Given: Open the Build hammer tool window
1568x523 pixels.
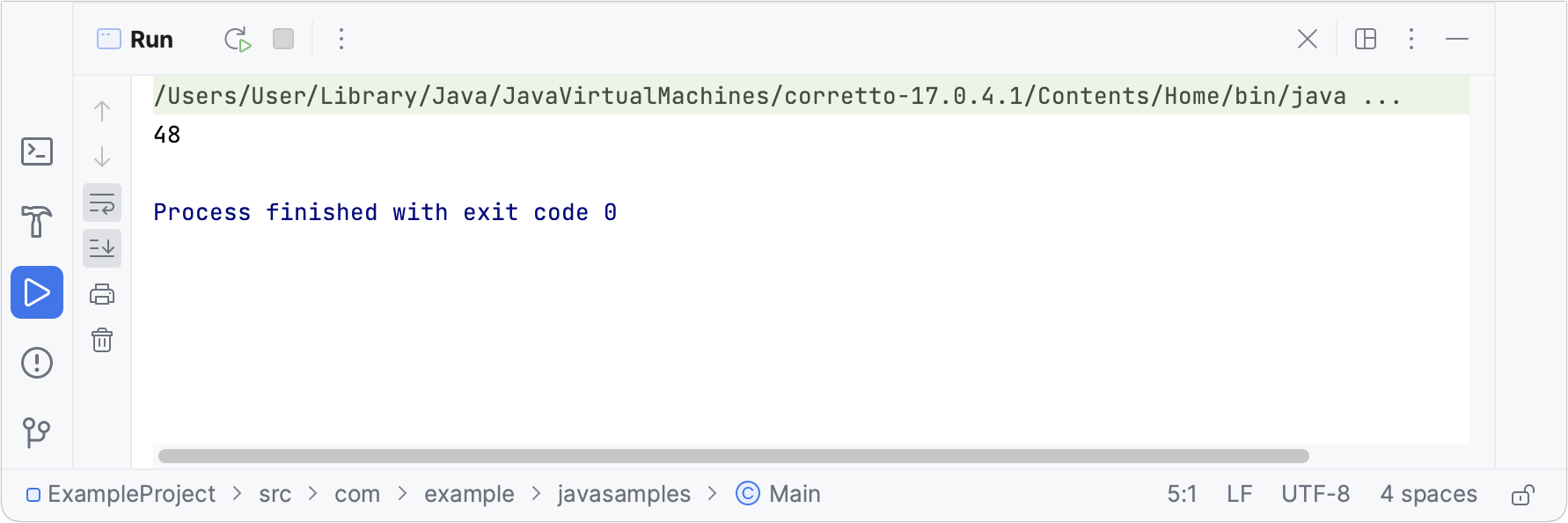Looking at the screenshot, I should click(x=37, y=222).
